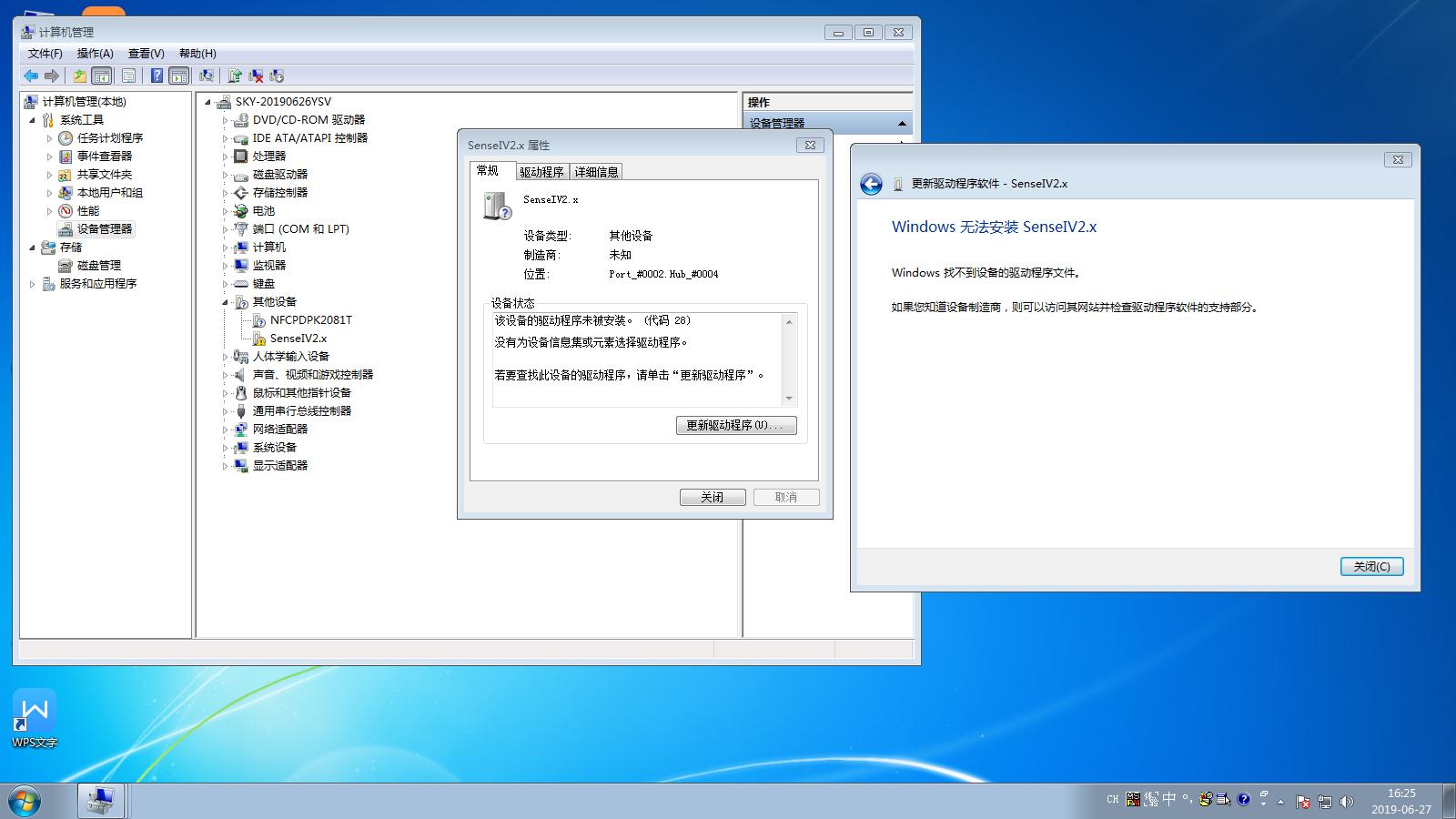Expand the 网络适配器 (Network adapters) node
1456x819 pixels.
click(x=225, y=429)
